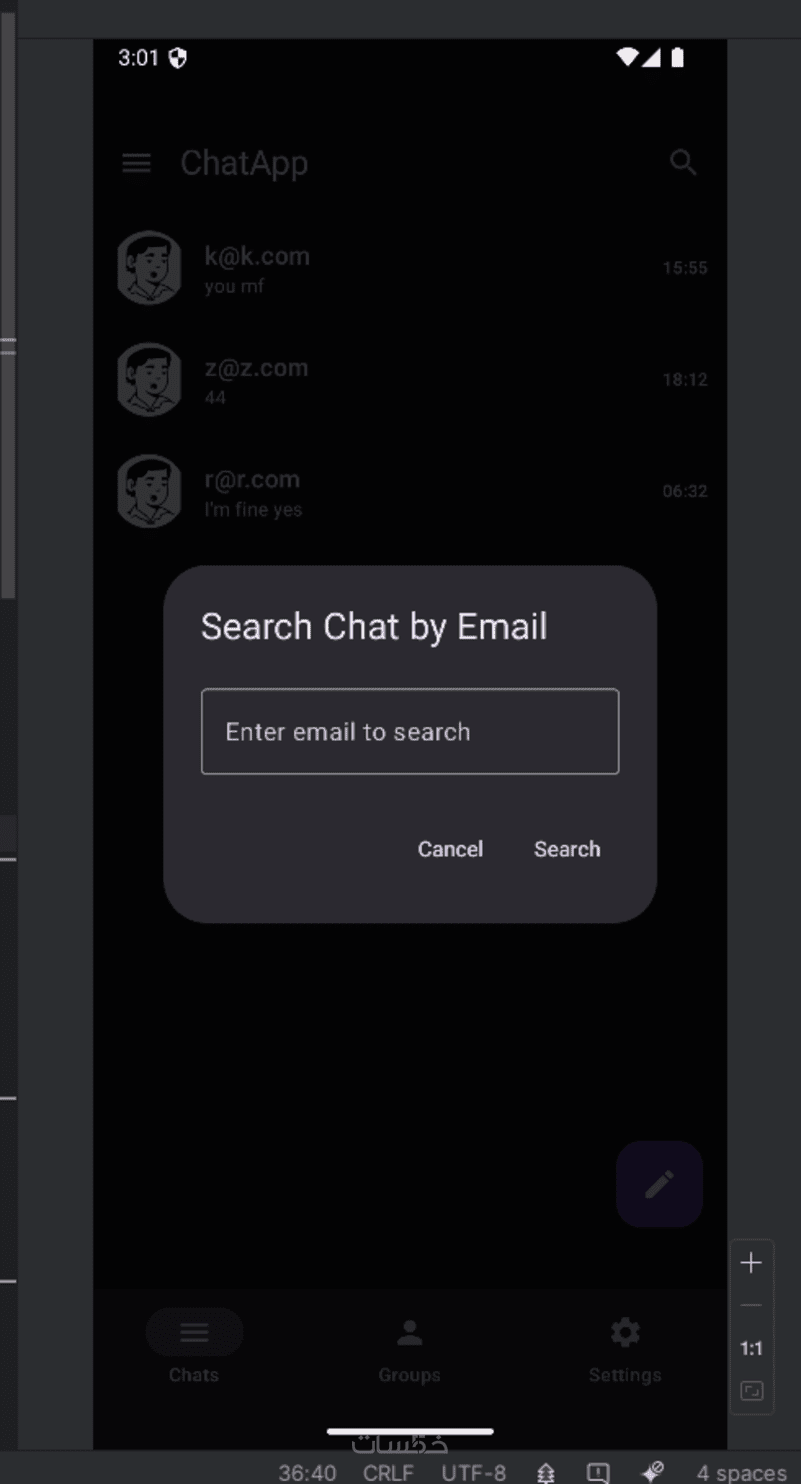Viewport: 801px width, 1484px height.
Task: Click the tree icon in status bar
Action: point(546,1472)
